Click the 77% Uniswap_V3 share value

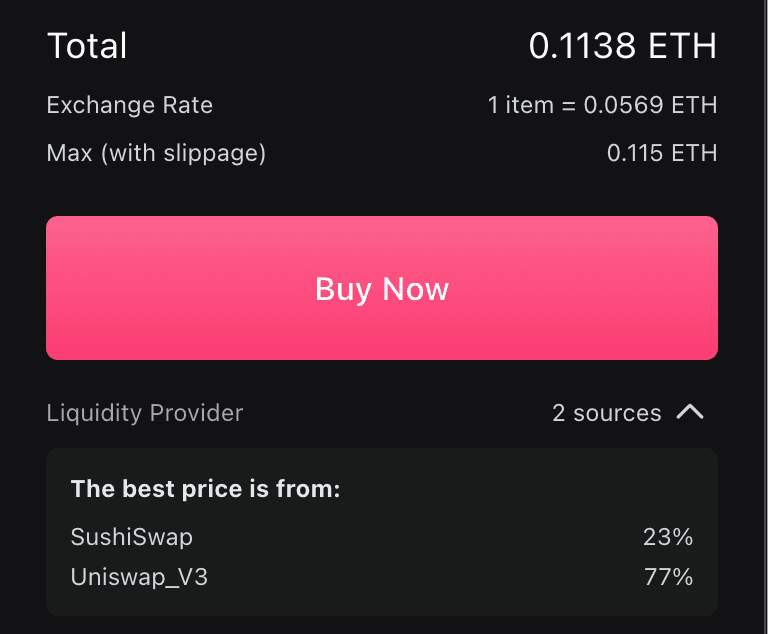coord(668,577)
